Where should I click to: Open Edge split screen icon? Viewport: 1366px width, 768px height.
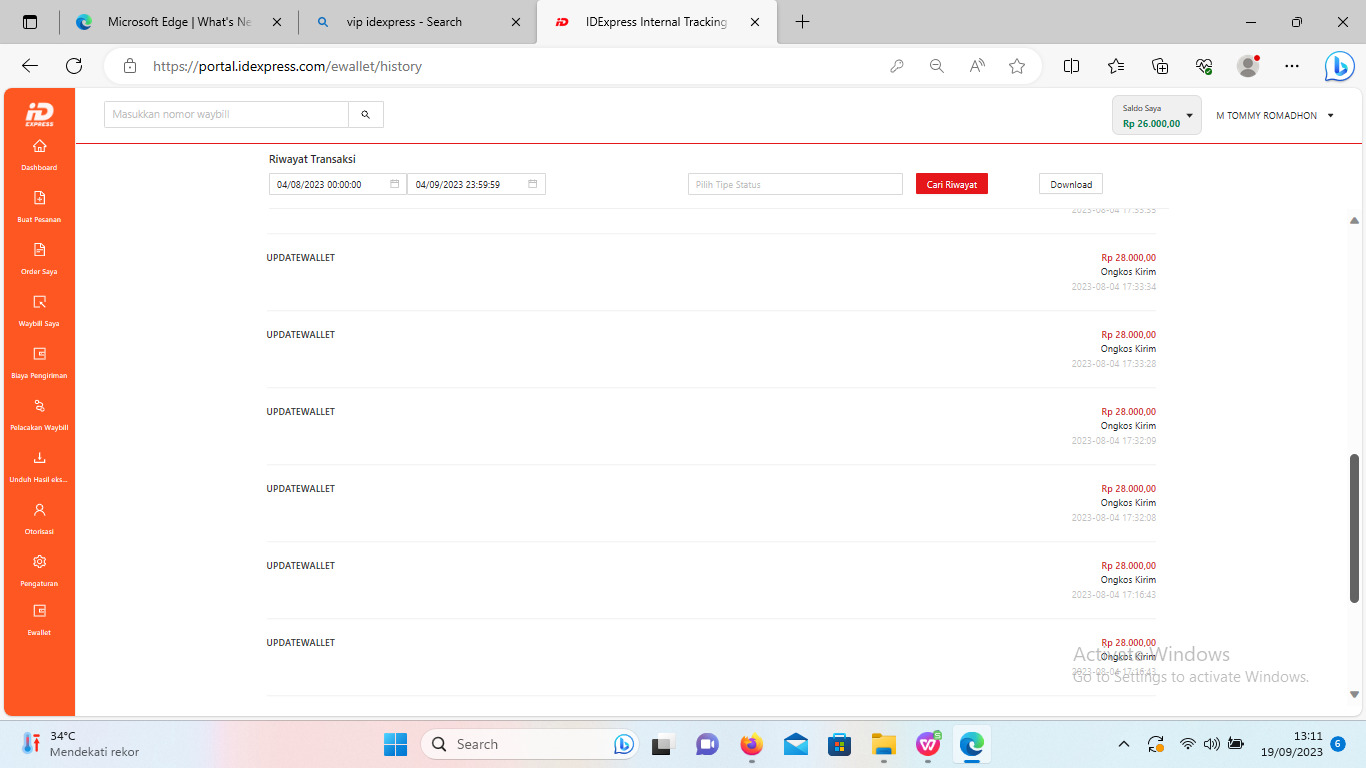pyautogui.click(x=1072, y=66)
